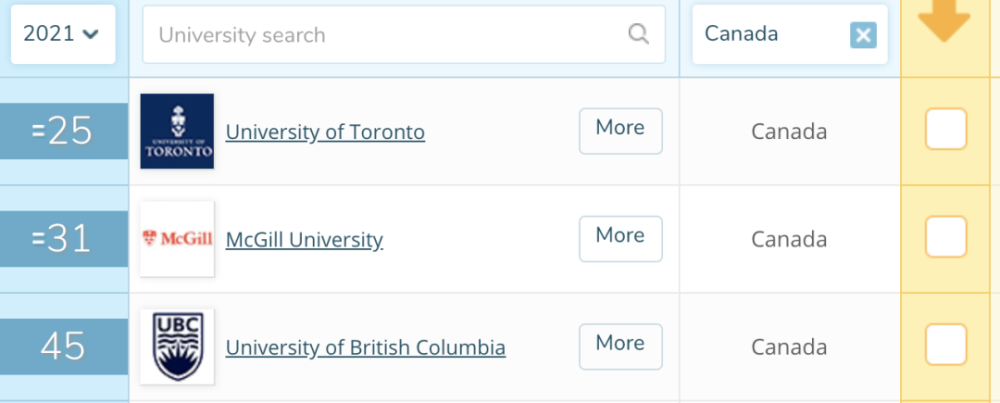This screenshot has width=1000, height=403.
Task: Click the orange down arrow icon
Action: 943,22
